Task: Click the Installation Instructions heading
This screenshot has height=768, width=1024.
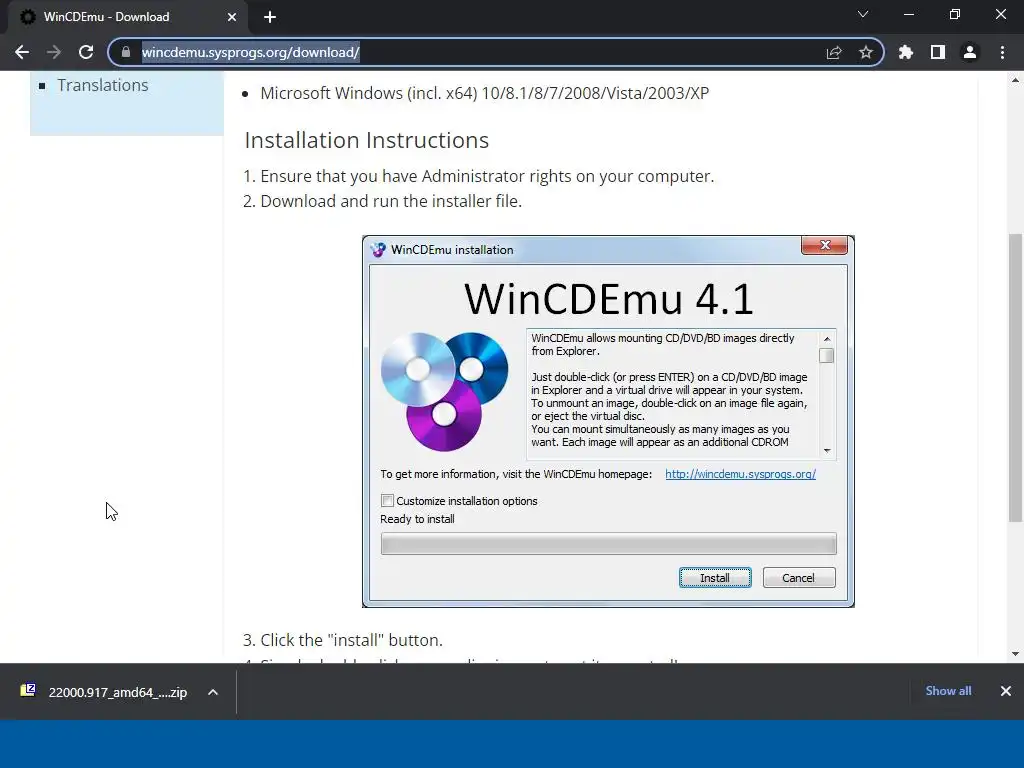Action: 366,140
